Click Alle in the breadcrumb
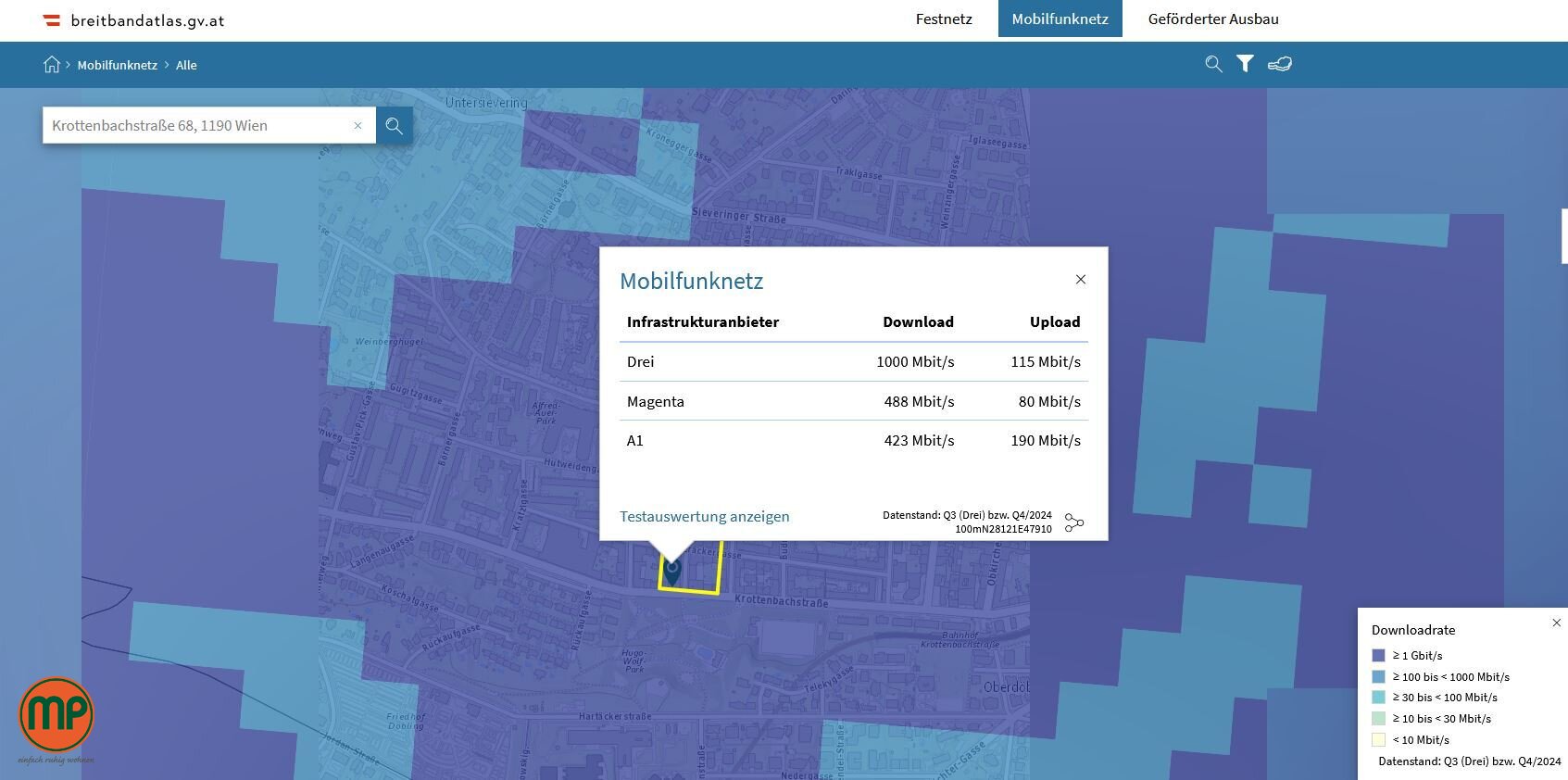The image size is (1568, 780). pyautogui.click(x=186, y=66)
